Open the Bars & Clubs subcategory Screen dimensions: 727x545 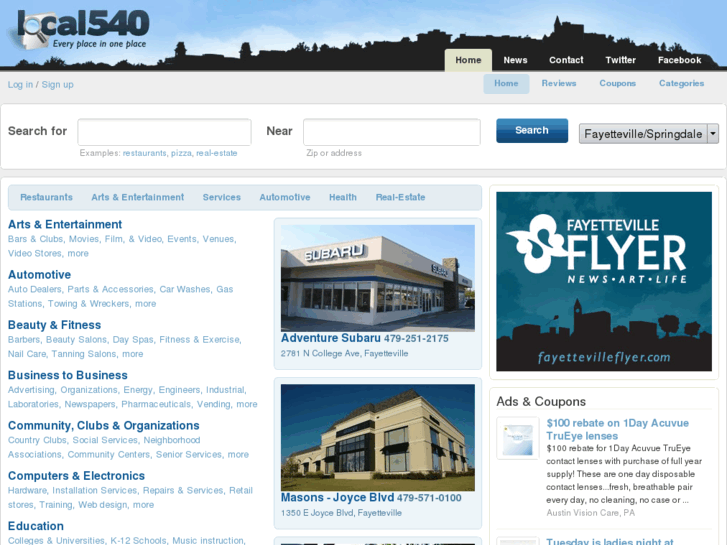(35, 239)
